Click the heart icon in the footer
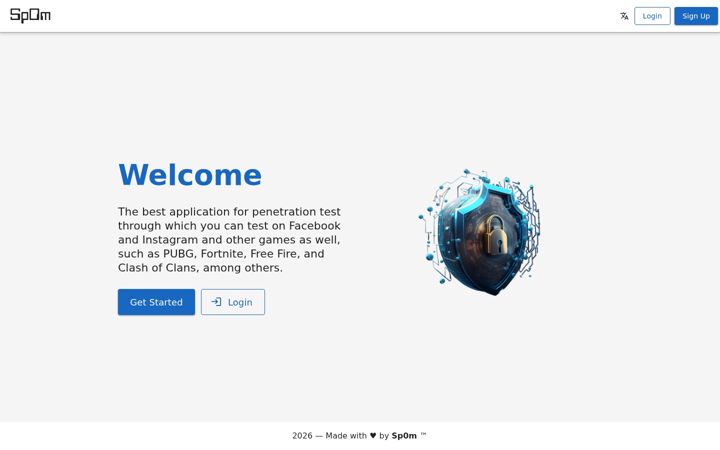The height and width of the screenshot is (450, 720). [x=373, y=435]
